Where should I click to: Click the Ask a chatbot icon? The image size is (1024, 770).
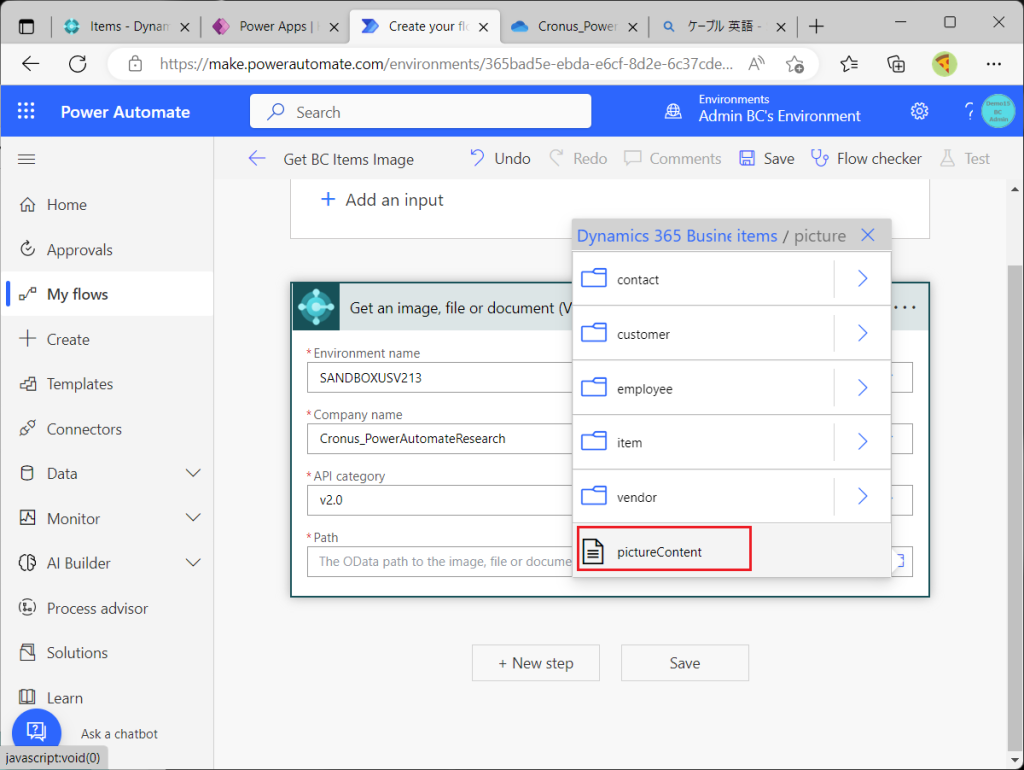click(37, 731)
